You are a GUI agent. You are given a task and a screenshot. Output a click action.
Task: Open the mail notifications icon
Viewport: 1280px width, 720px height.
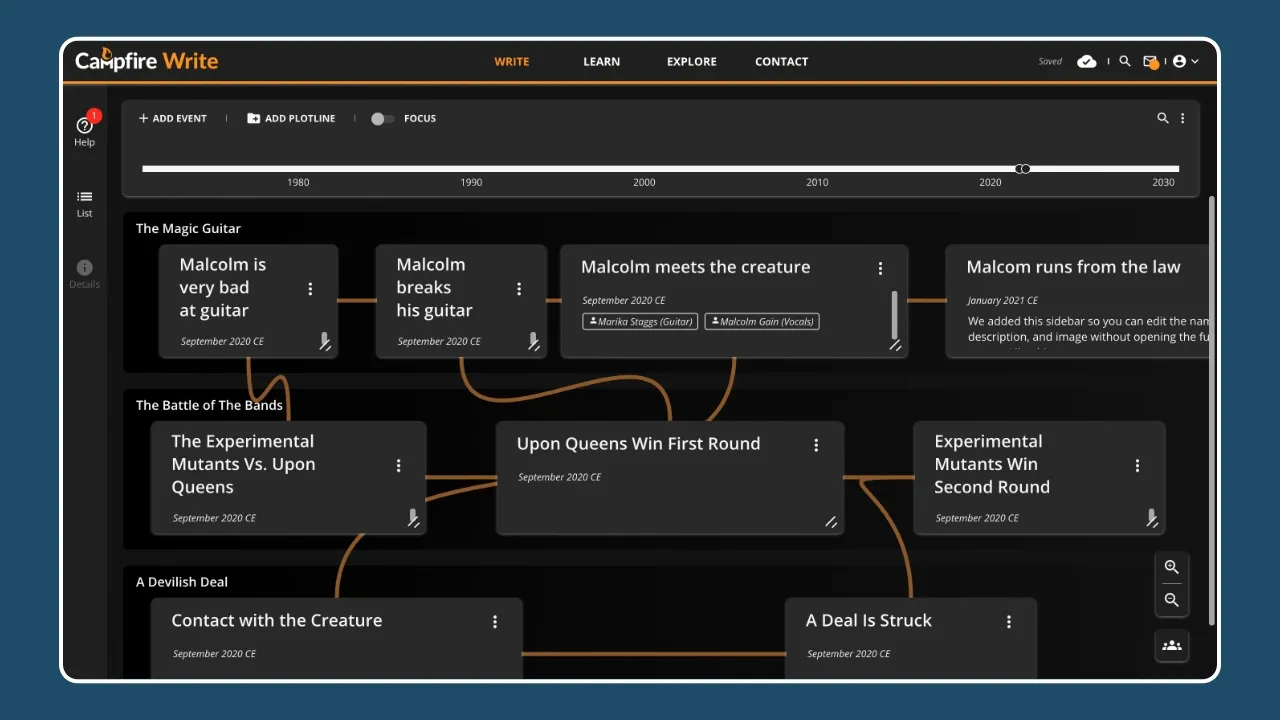pos(1150,62)
